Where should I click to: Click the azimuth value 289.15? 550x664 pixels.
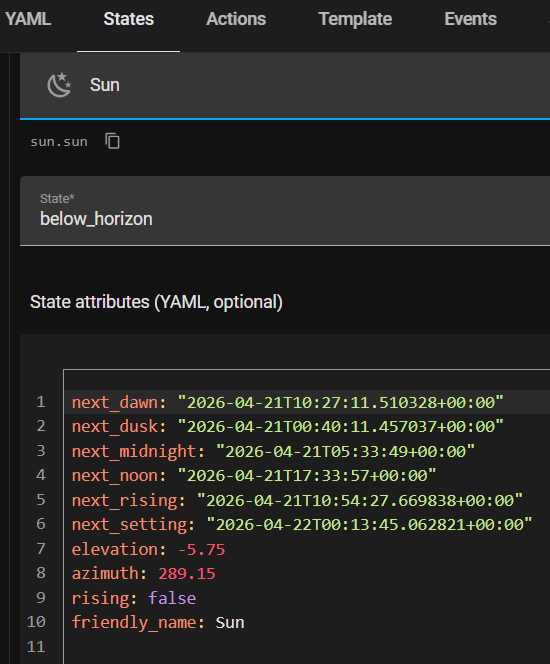pos(187,574)
